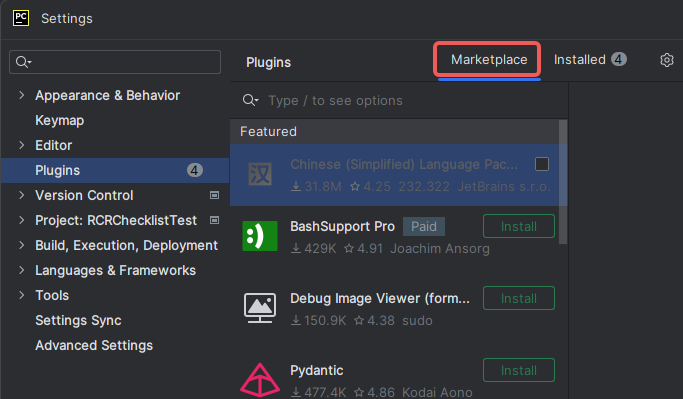Expand the Appearance & Behavior section
Image resolution: width=683 pixels, height=399 pixels.
(x=21, y=95)
